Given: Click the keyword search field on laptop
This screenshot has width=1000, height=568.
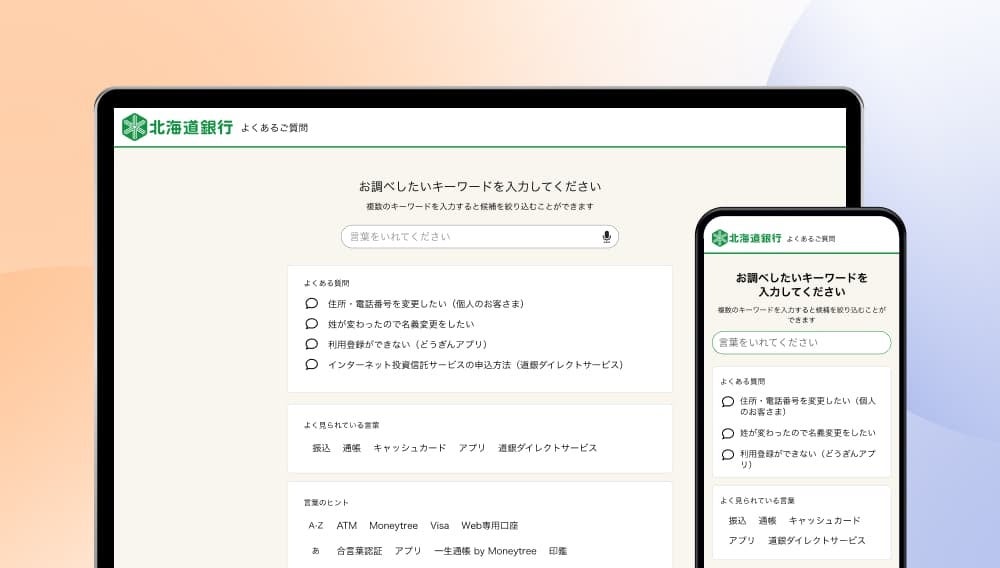Looking at the screenshot, I should pyautogui.click(x=480, y=237).
